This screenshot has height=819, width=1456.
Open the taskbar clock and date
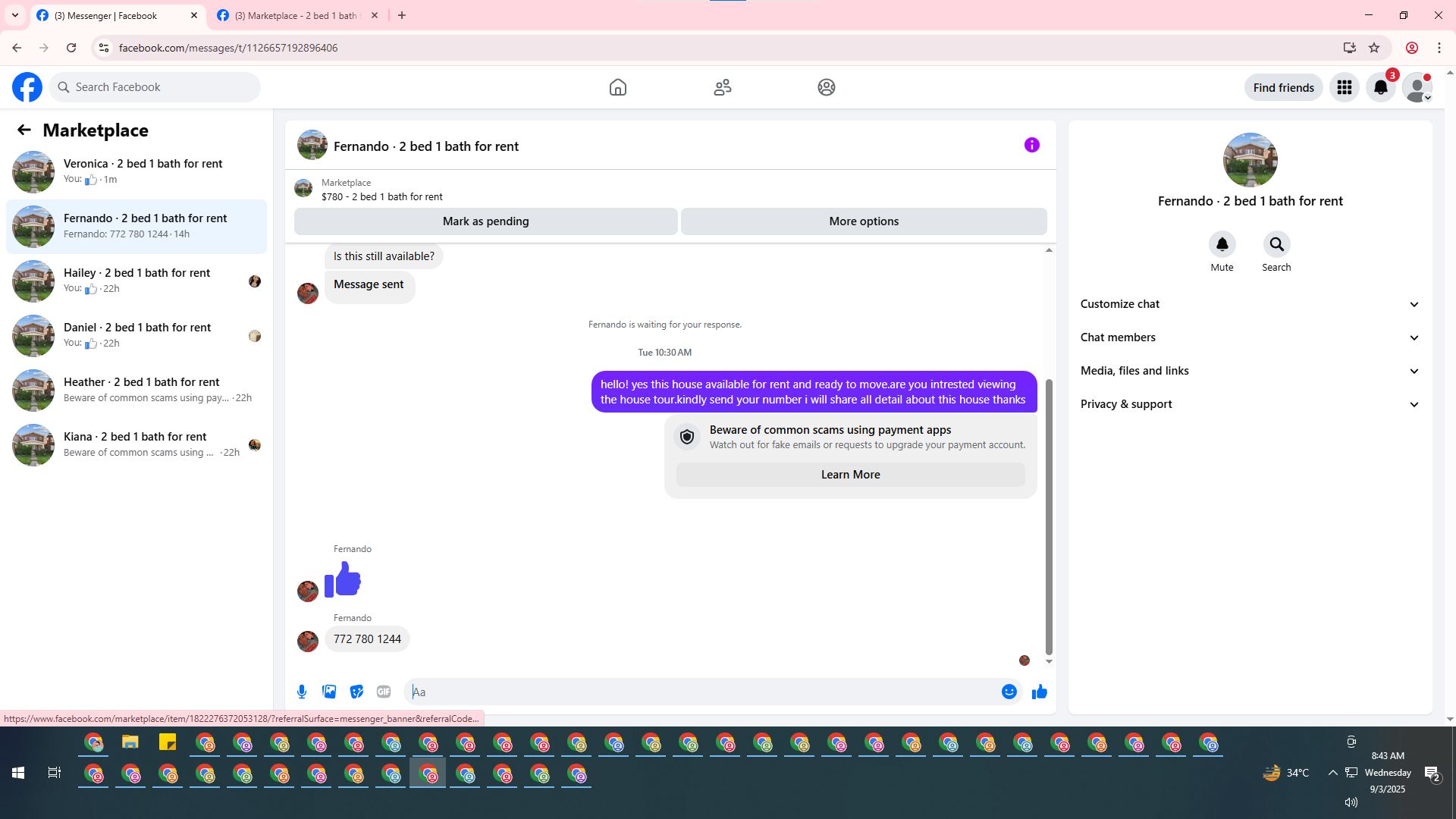pos(1388,773)
